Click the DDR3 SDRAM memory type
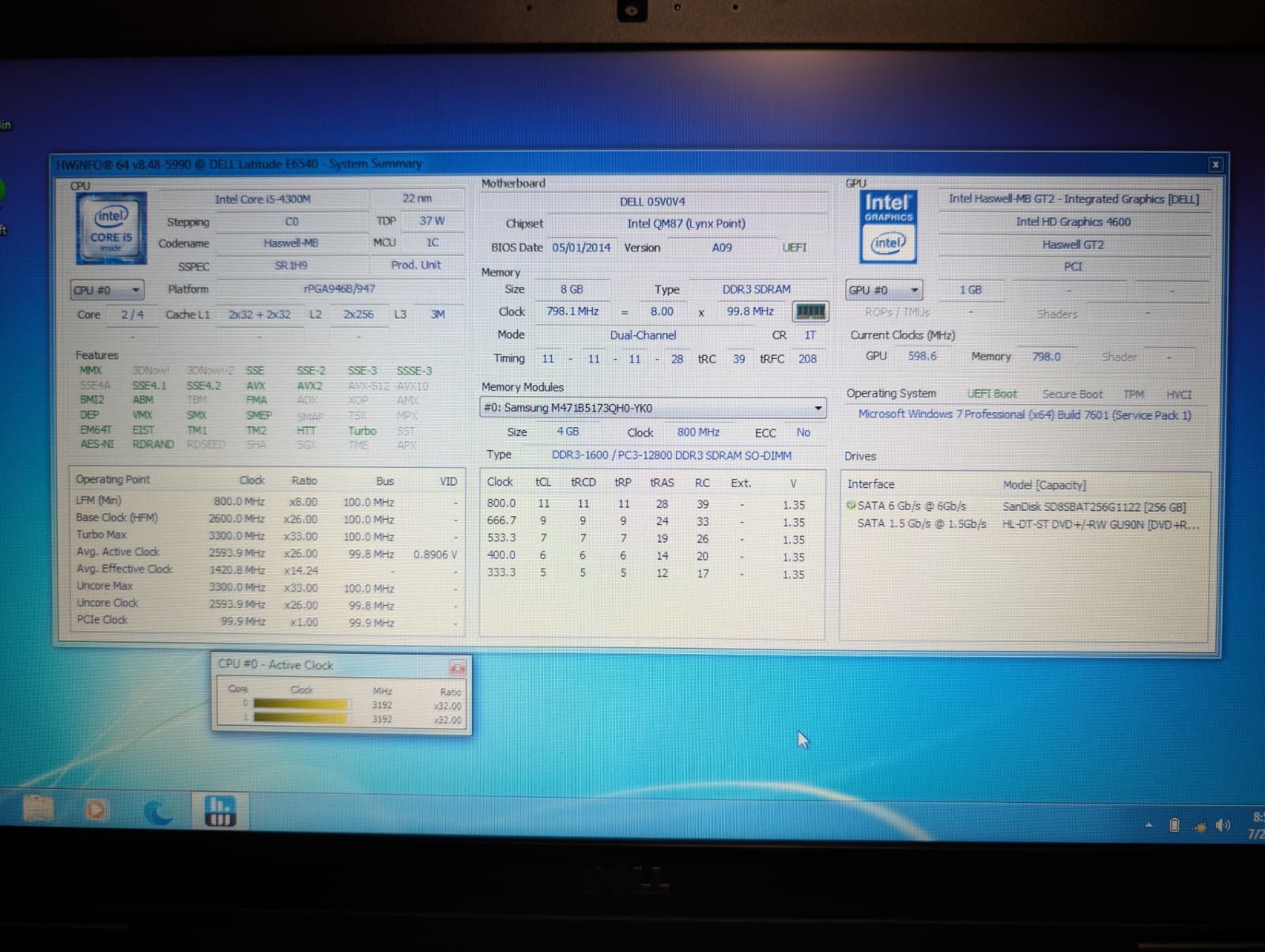Viewport: 1265px width, 952px height. [x=757, y=289]
